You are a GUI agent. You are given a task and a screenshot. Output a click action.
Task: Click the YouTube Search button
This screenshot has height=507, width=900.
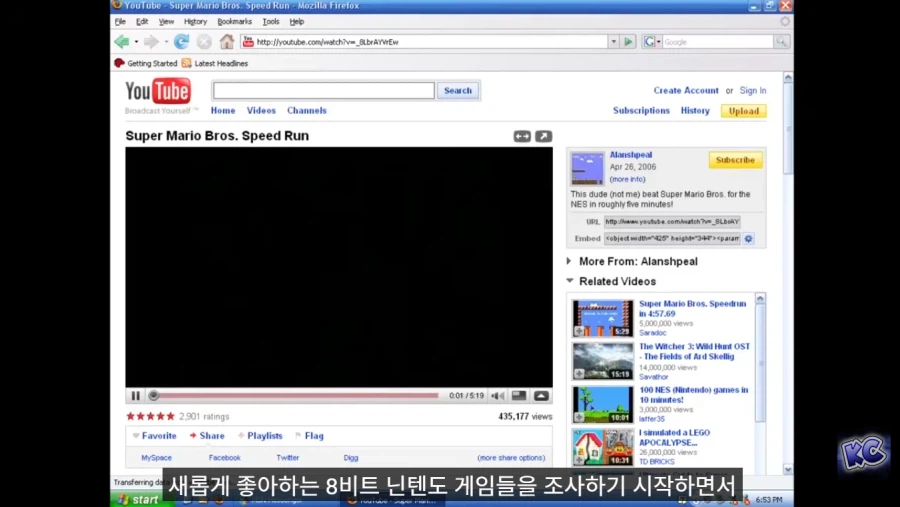click(x=458, y=91)
